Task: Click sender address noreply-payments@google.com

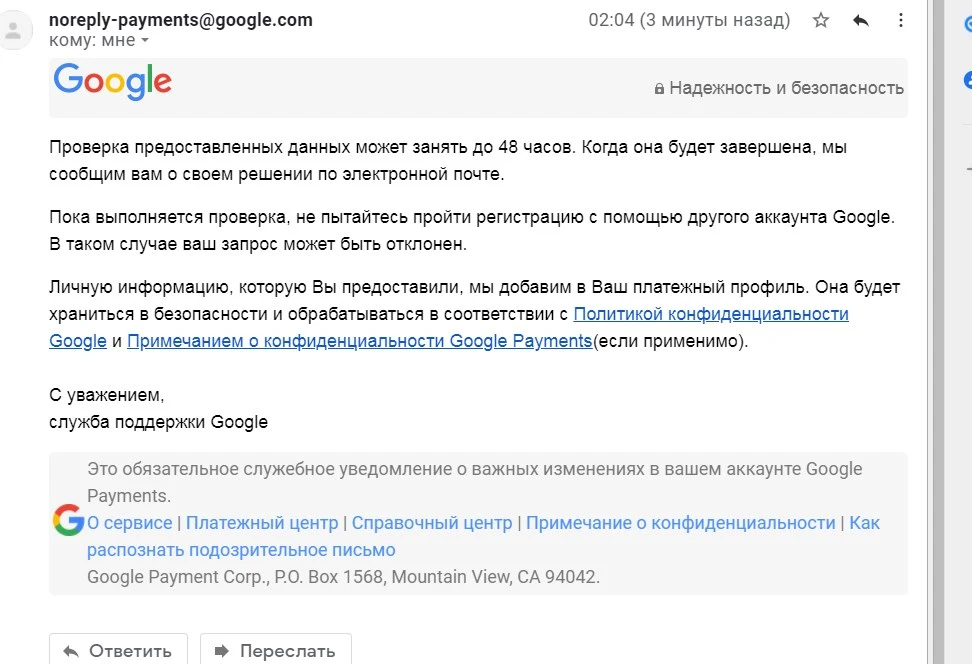Action: click(181, 20)
